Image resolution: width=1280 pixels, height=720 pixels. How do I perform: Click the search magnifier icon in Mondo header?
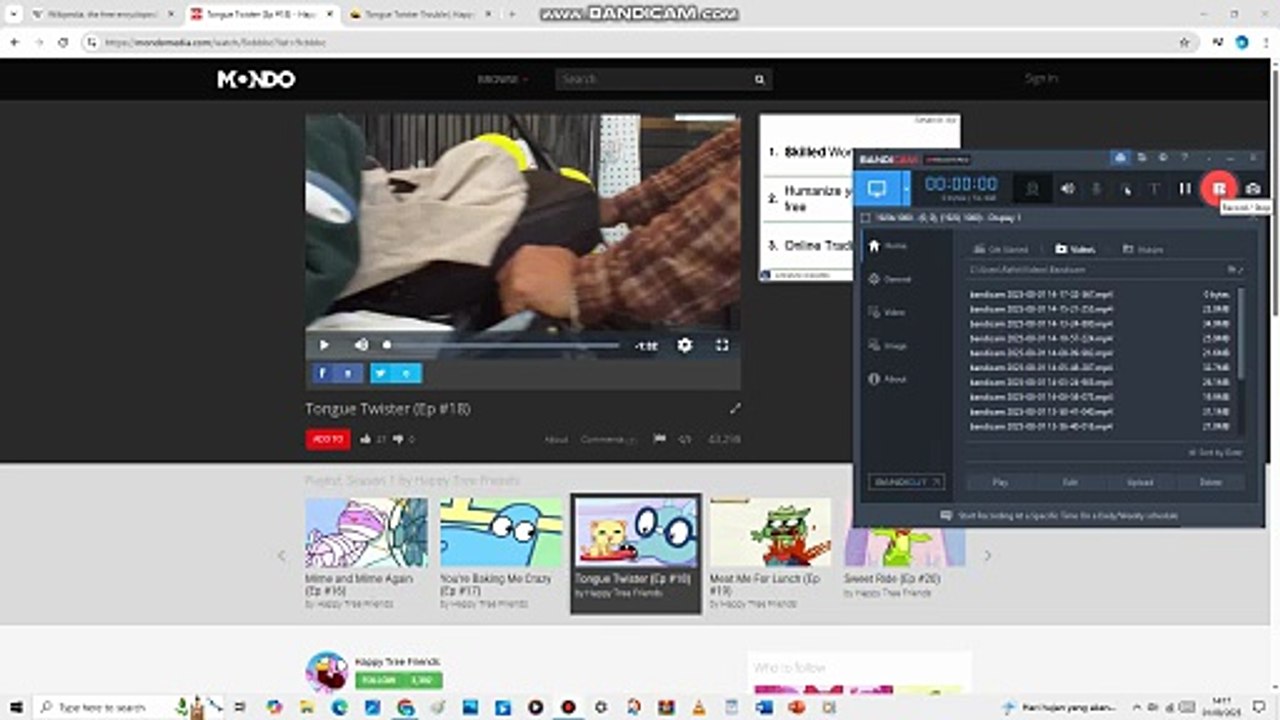coord(760,79)
